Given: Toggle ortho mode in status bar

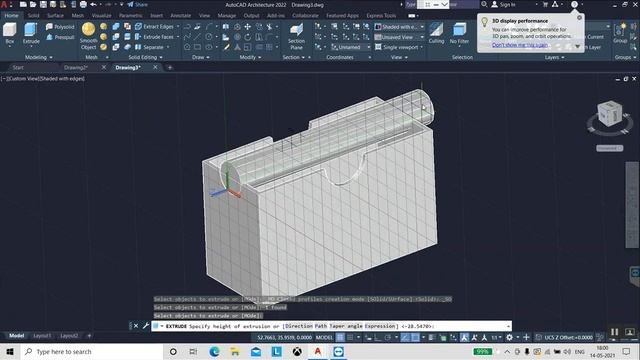Looking at the screenshot, I should click(378, 337).
